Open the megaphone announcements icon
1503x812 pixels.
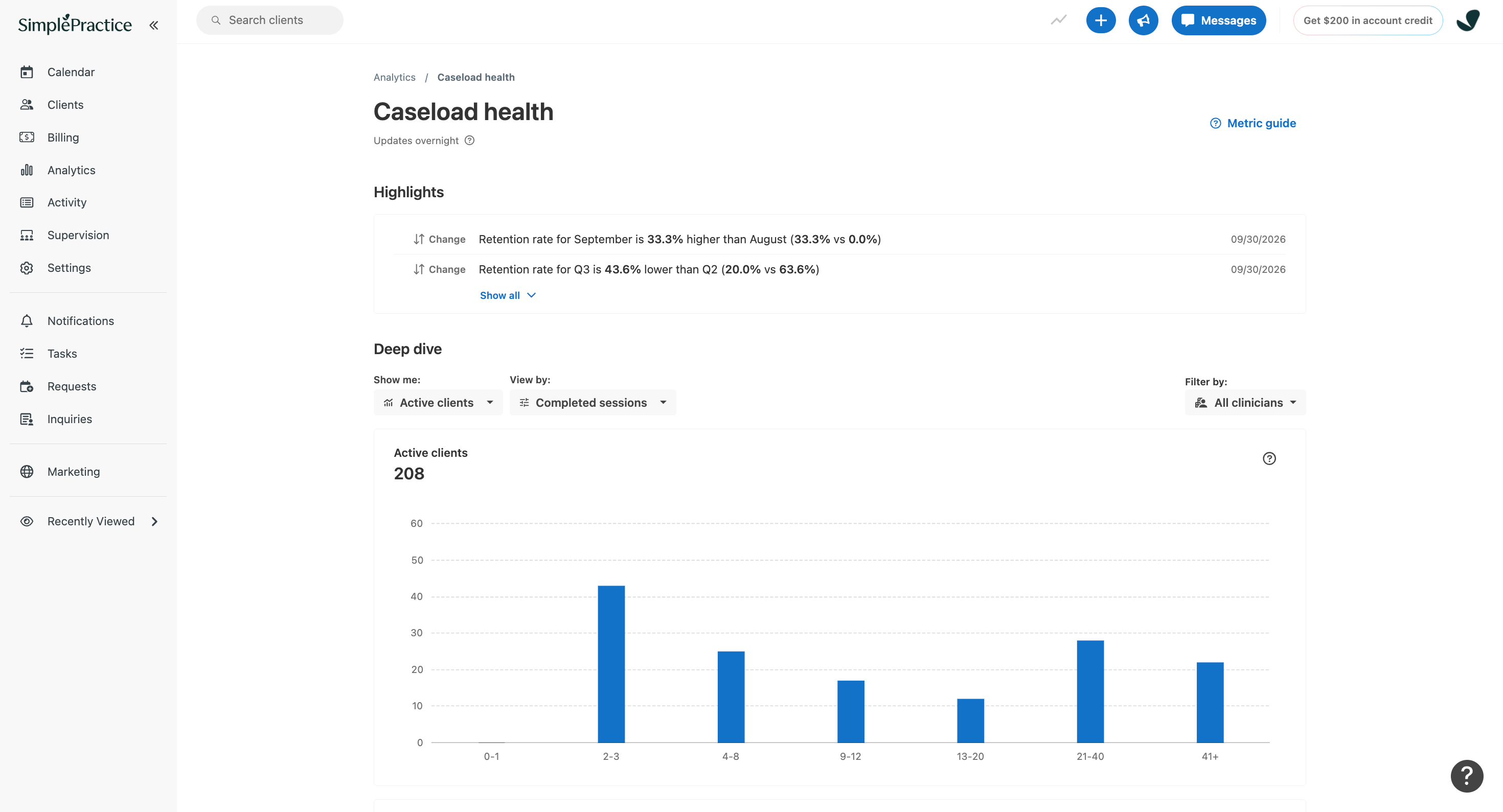coord(1143,20)
